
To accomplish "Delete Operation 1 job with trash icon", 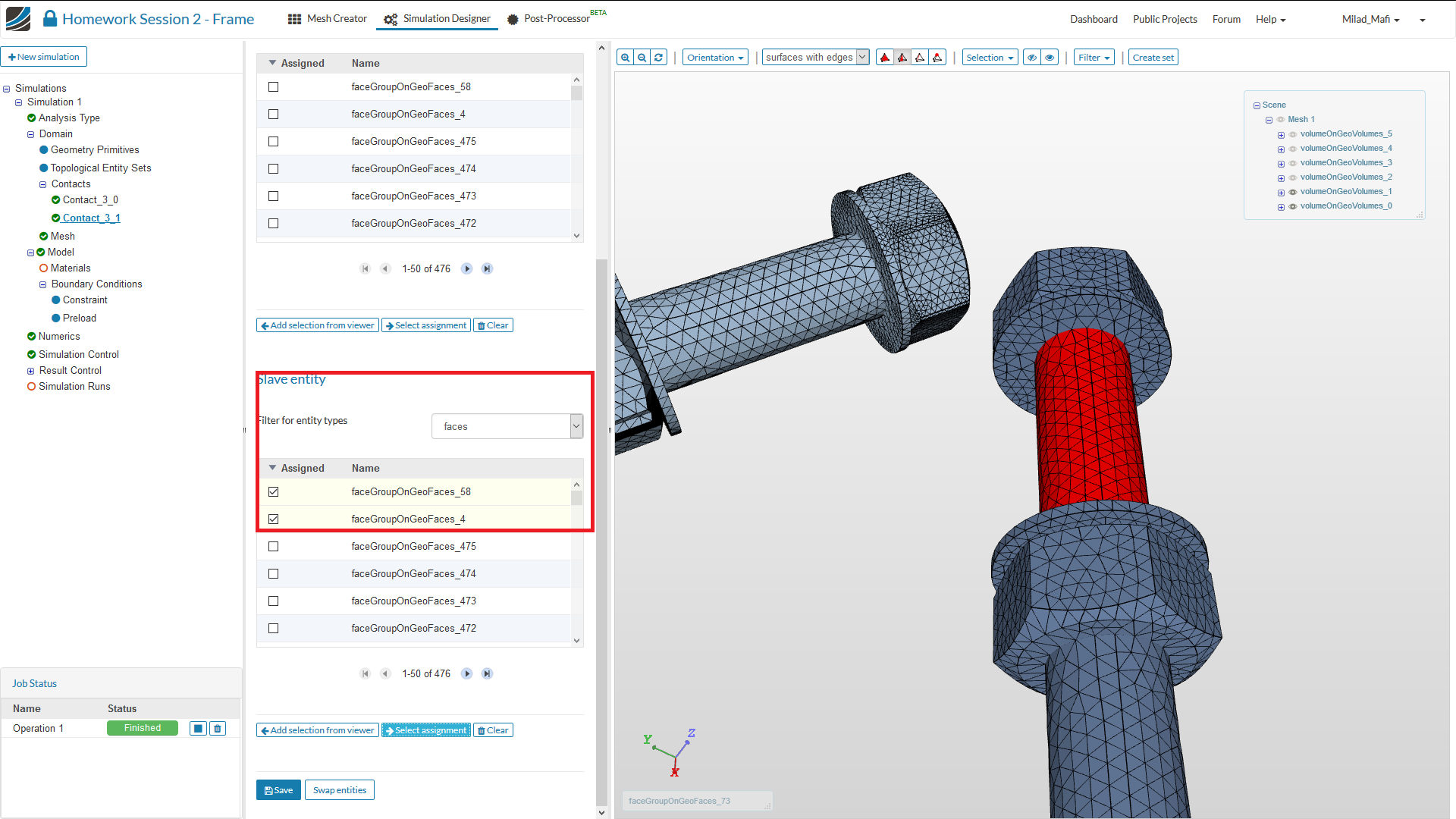I will click(218, 729).
